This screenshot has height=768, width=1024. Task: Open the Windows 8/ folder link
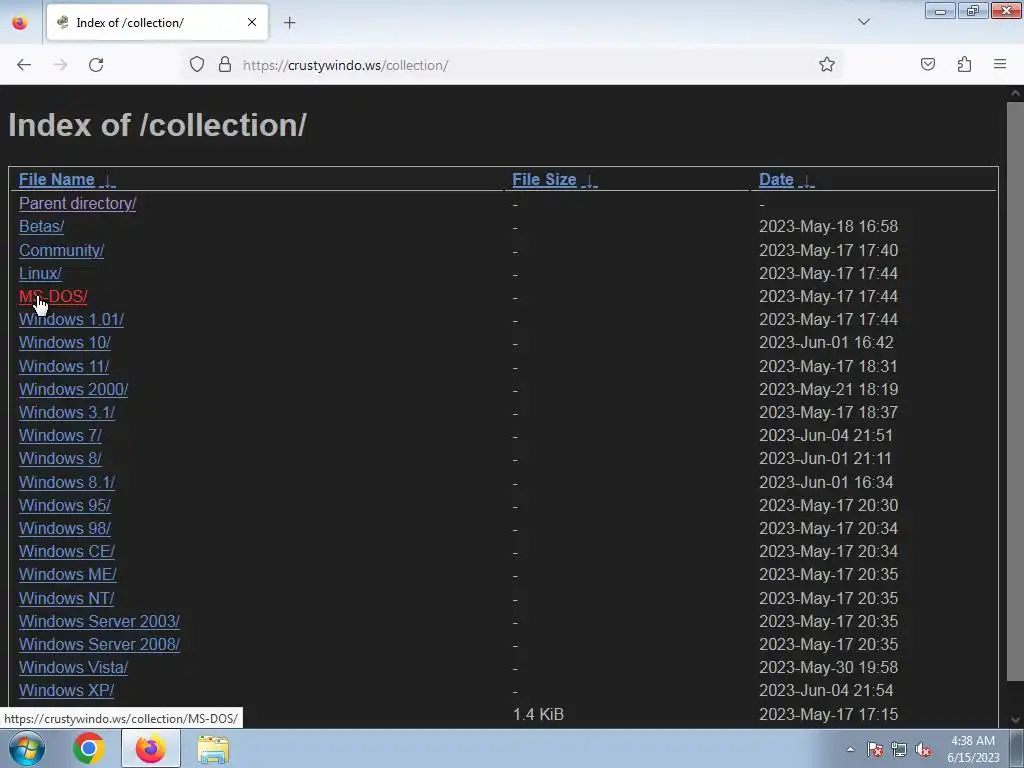point(60,458)
